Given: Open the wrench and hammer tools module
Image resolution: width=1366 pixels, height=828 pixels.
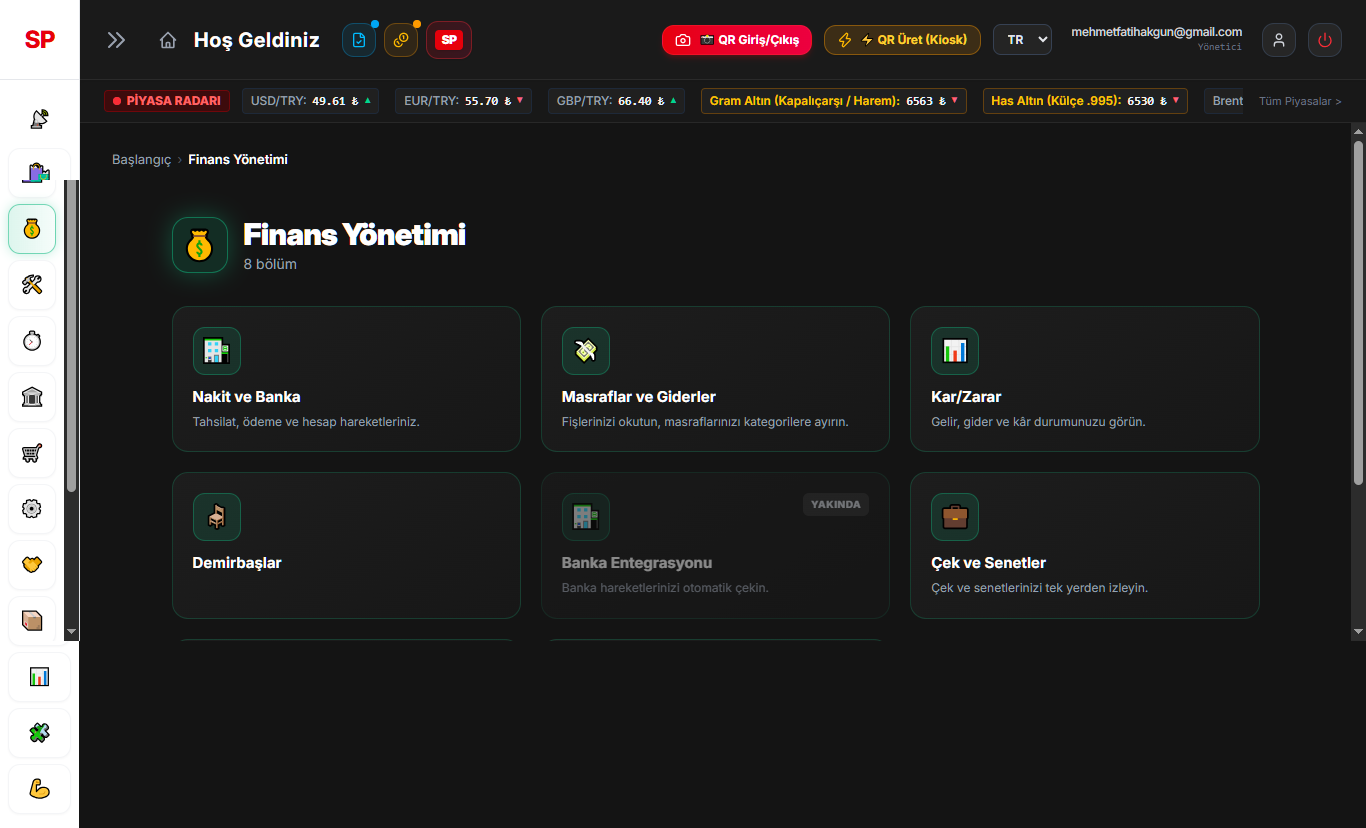Looking at the screenshot, I should click(32, 285).
